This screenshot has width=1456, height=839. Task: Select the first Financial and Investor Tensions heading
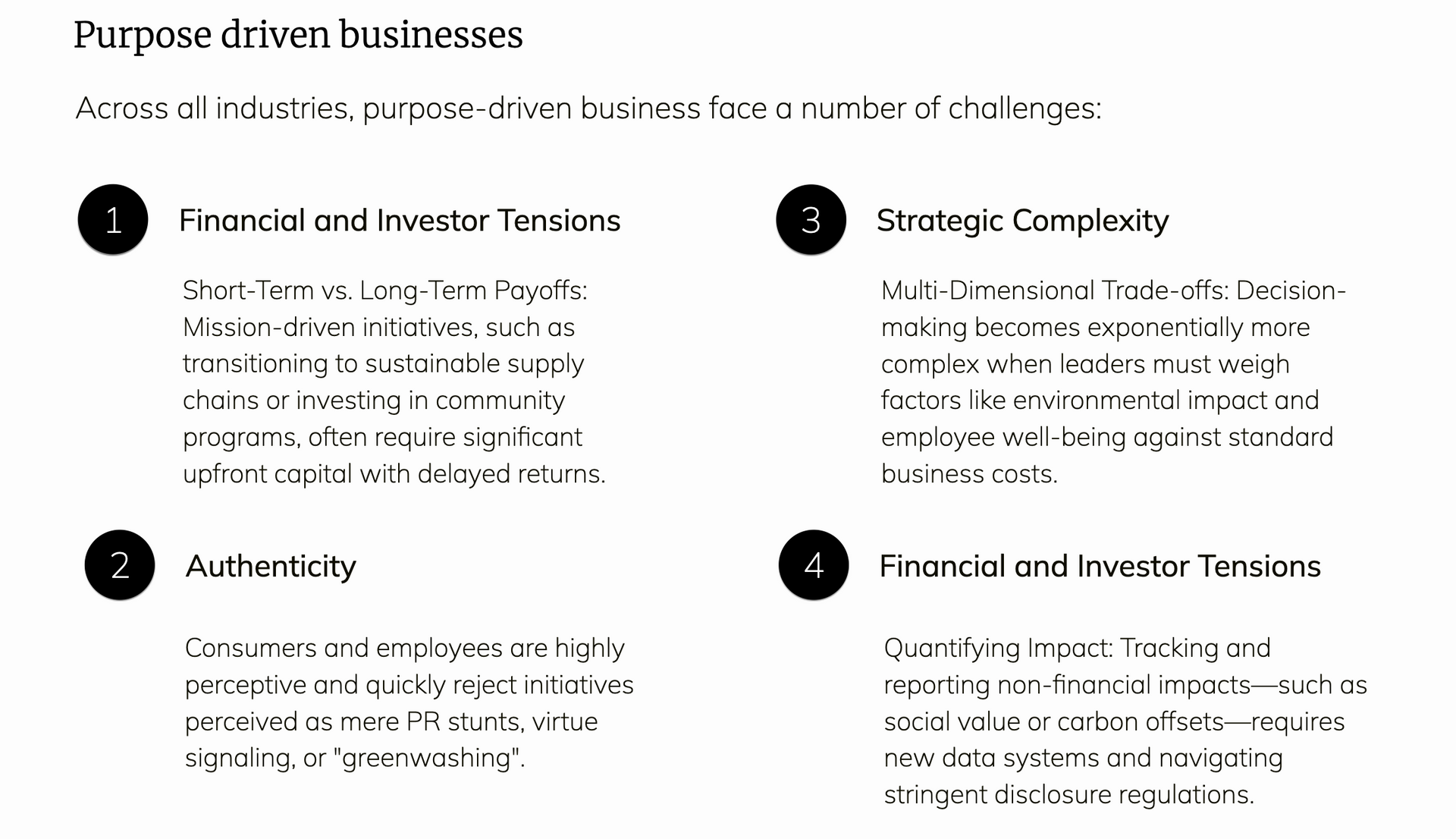coord(400,221)
